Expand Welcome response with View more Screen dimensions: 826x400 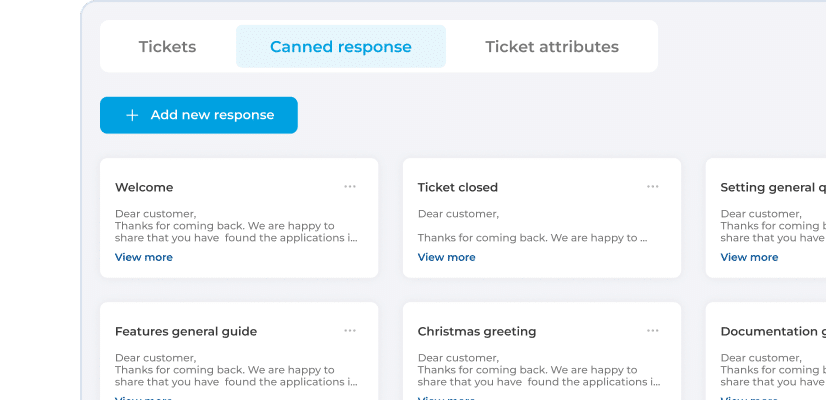144,257
